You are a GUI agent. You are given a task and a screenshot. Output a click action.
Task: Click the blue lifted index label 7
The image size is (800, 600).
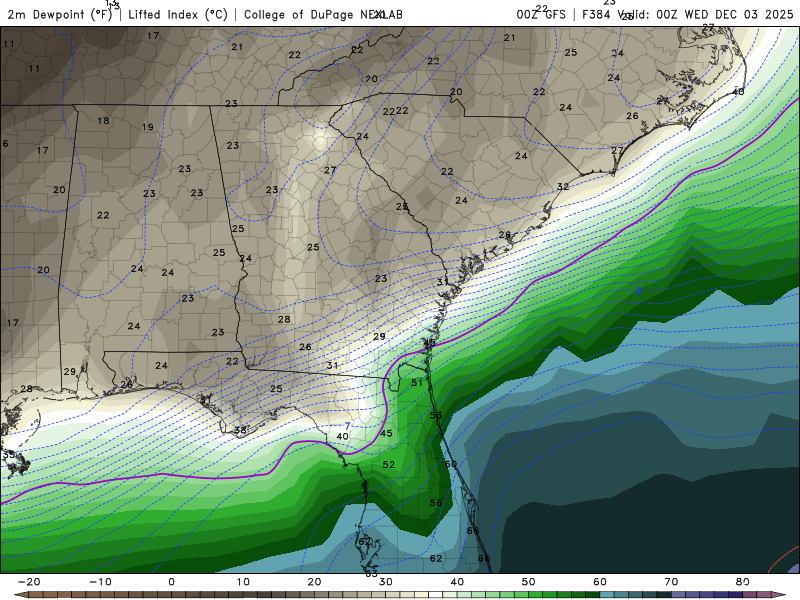pos(347,426)
